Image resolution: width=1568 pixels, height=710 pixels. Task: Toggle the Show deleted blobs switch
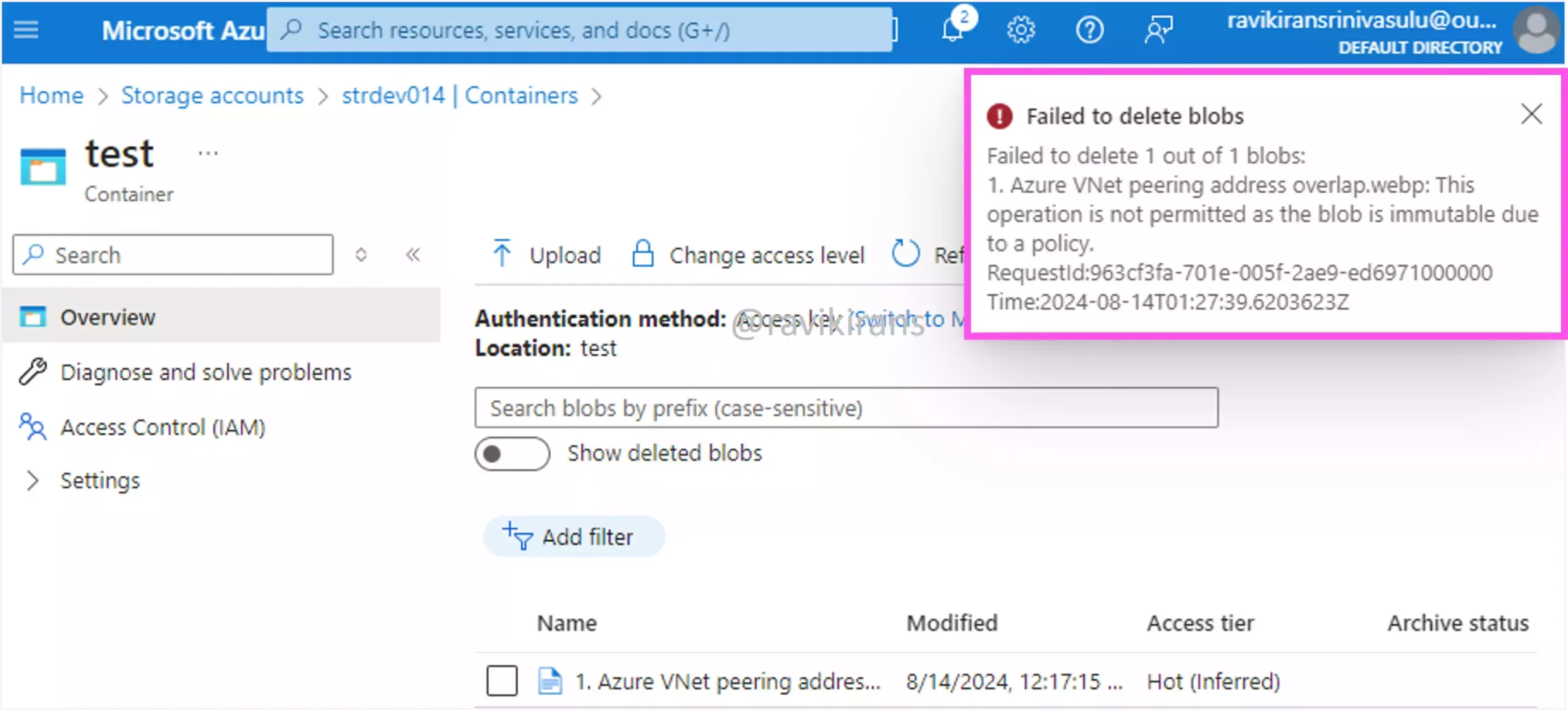click(511, 454)
